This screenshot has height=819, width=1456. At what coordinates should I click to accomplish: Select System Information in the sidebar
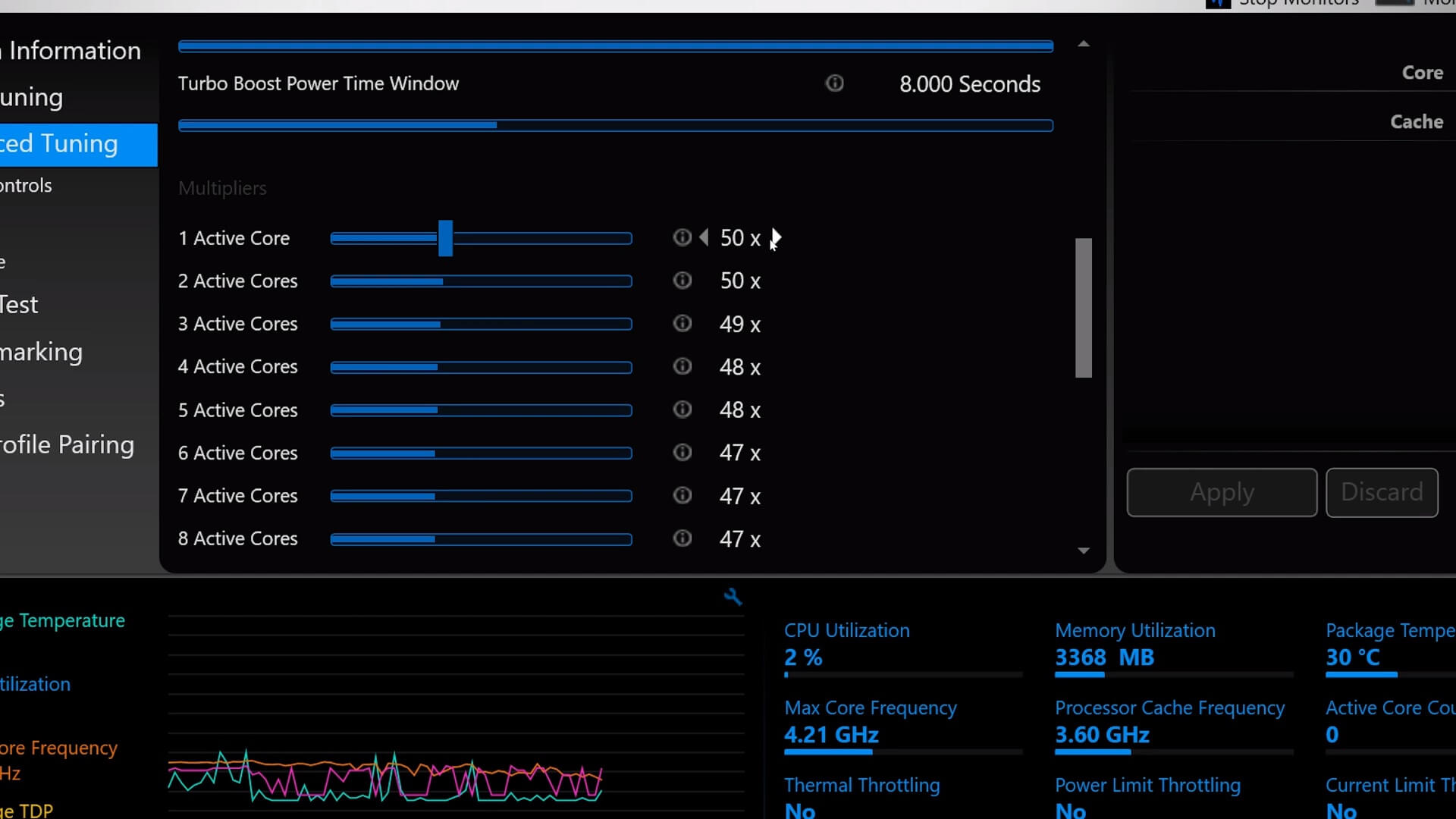coord(72,50)
